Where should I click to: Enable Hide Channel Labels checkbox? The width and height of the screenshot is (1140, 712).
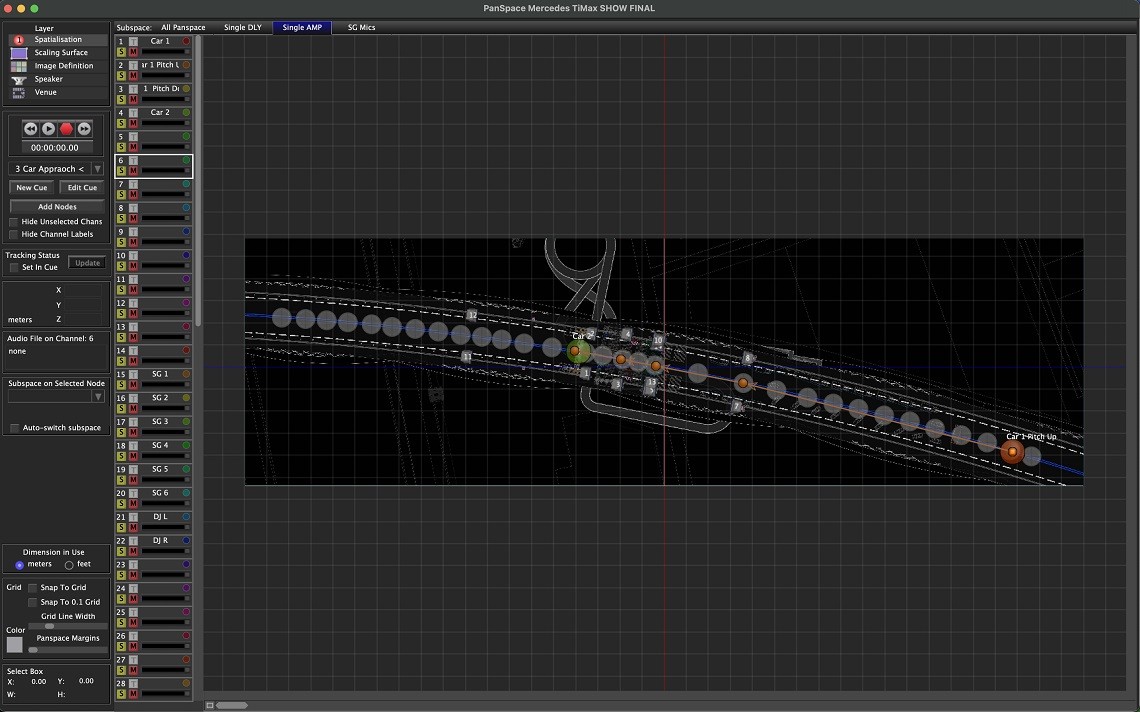click(x=14, y=234)
